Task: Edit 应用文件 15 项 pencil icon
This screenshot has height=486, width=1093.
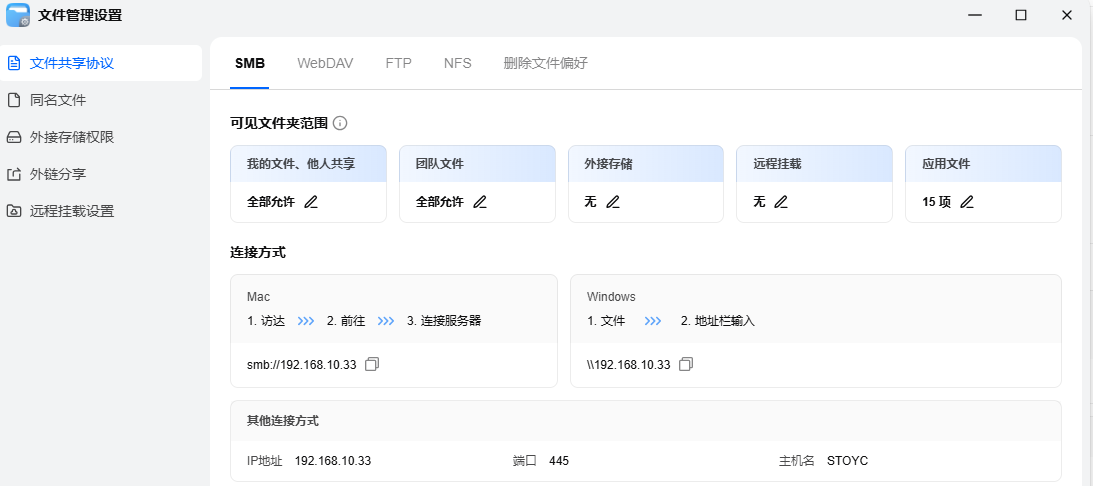Action: pos(966,202)
